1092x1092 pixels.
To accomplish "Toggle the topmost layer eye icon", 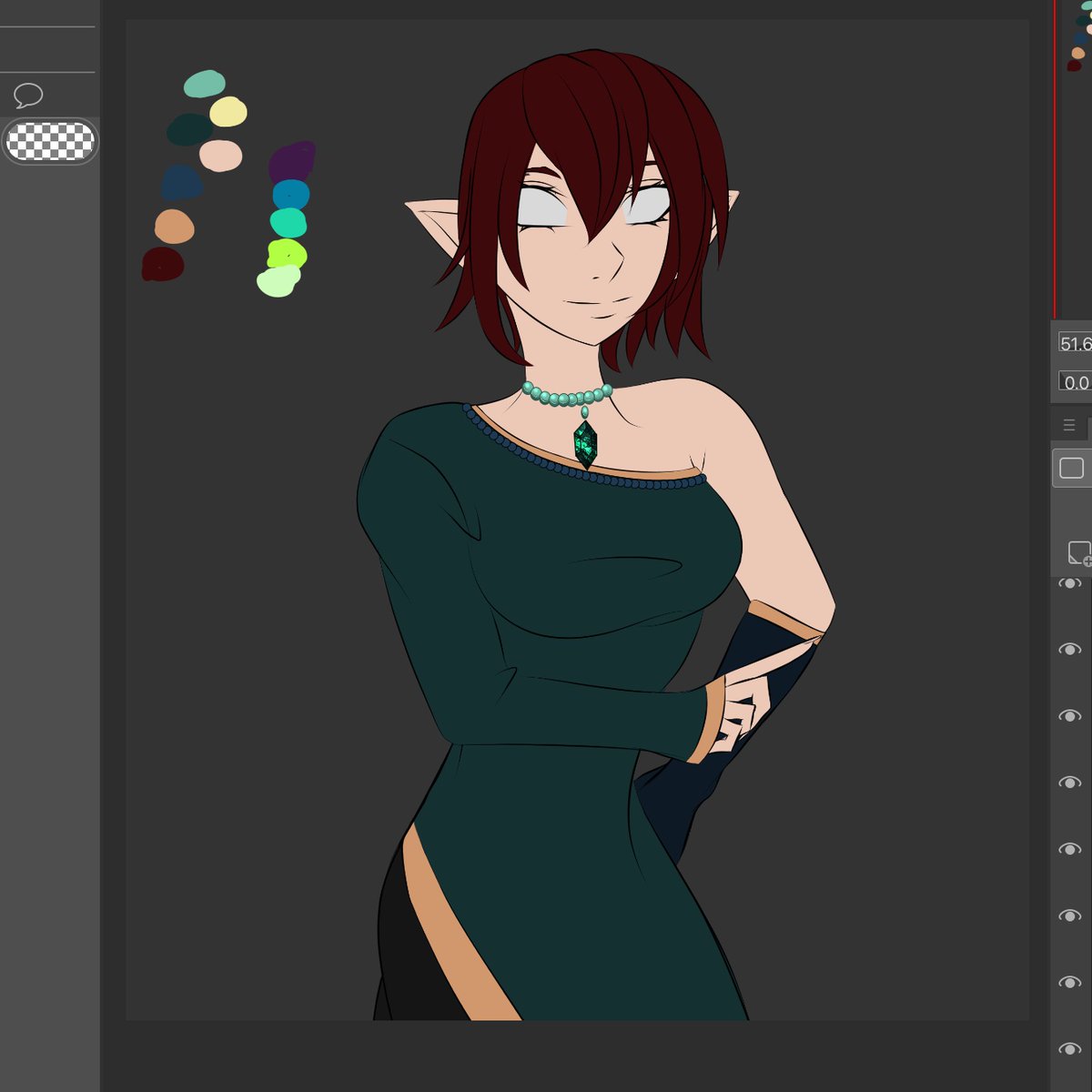I will pos(1070,582).
